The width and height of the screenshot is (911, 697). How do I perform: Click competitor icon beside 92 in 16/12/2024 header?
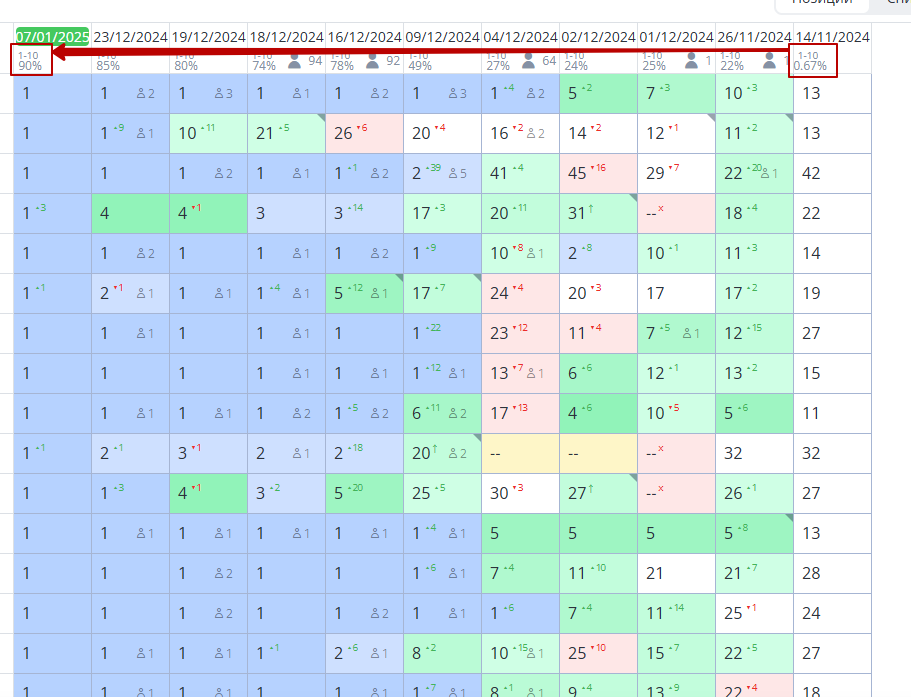point(373,60)
